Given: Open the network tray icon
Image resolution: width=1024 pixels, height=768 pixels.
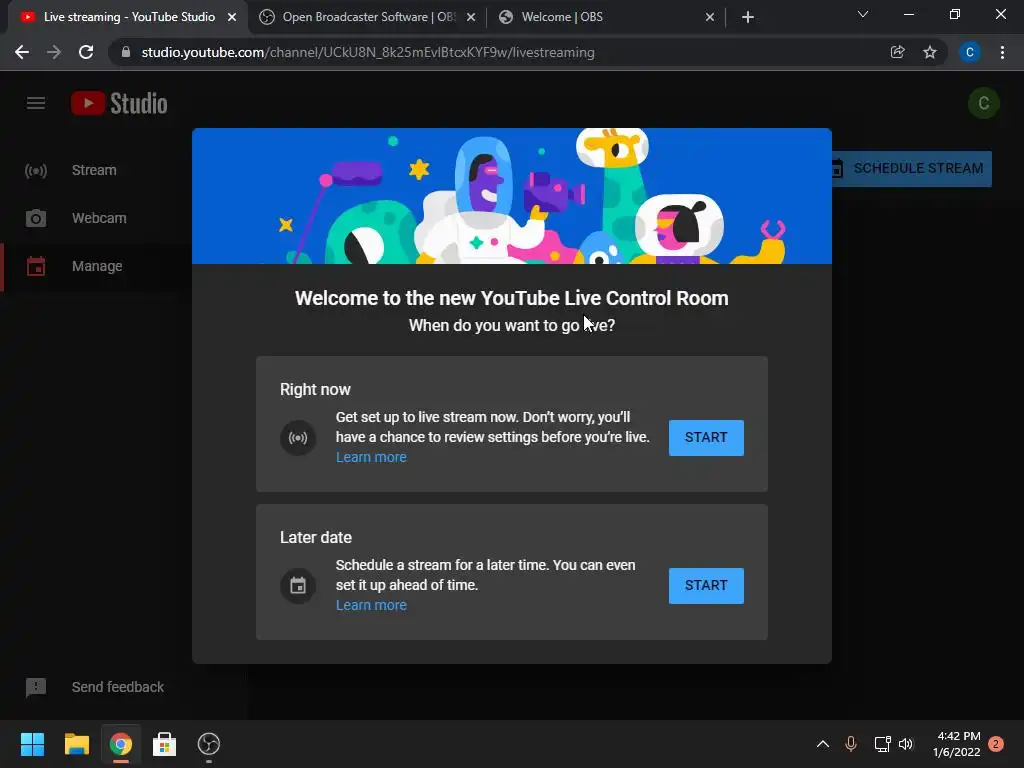Looking at the screenshot, I should [x=882, y=744].
